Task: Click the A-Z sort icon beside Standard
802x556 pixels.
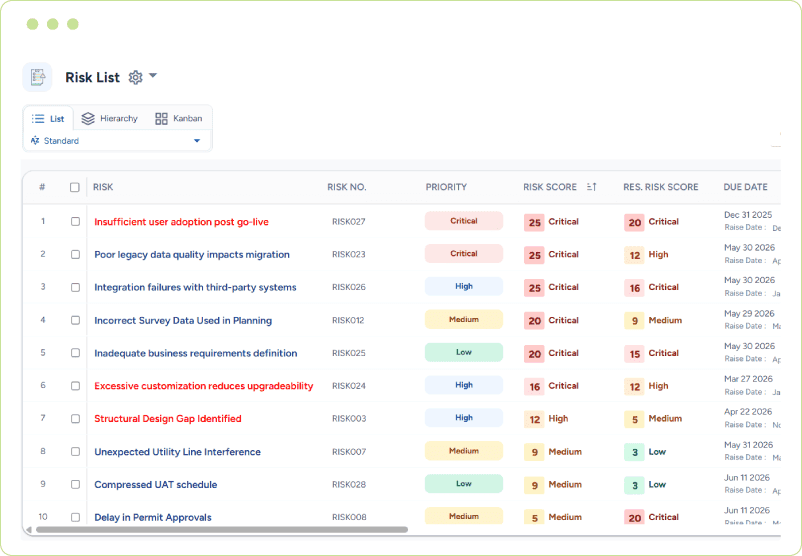Action: (x=35, y=140)
